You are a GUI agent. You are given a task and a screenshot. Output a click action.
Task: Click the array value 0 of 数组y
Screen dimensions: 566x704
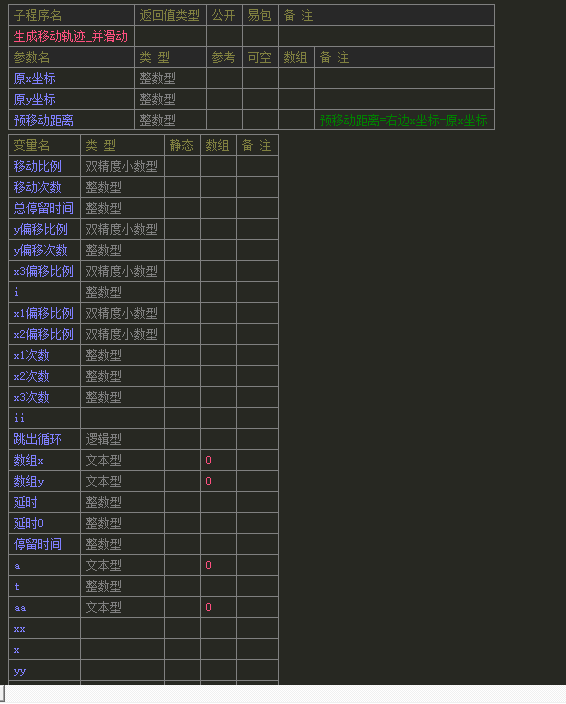point(208,481)
